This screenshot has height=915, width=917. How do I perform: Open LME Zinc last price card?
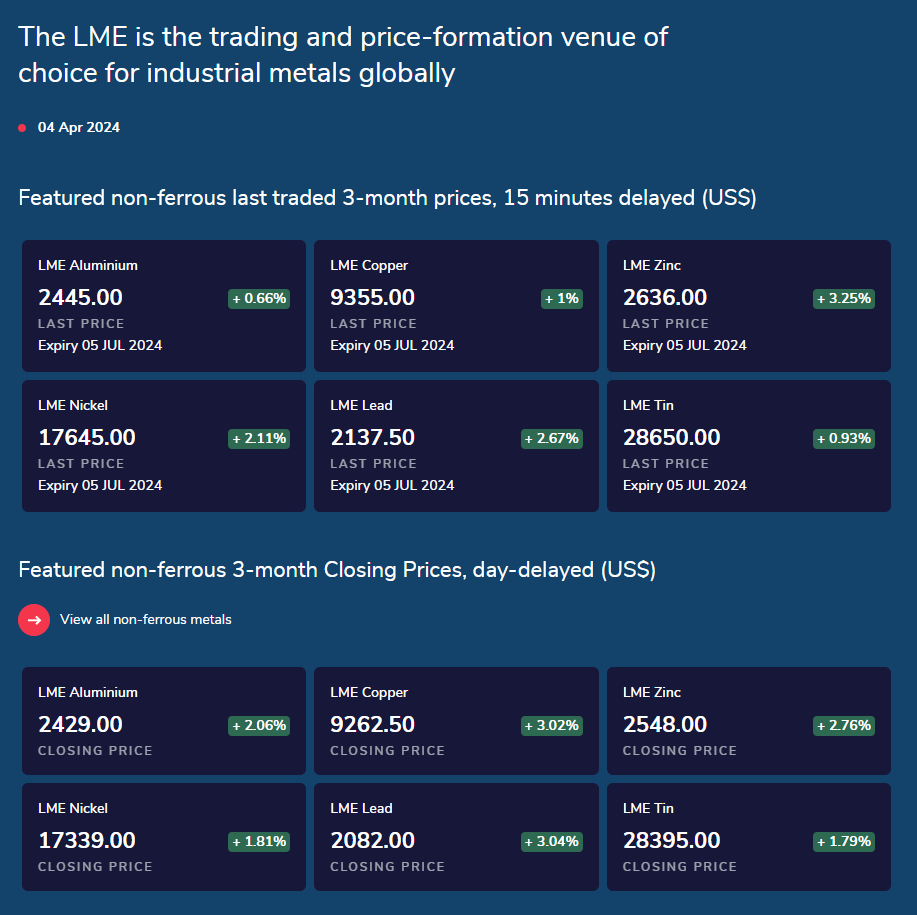click(x=749, y=306)
